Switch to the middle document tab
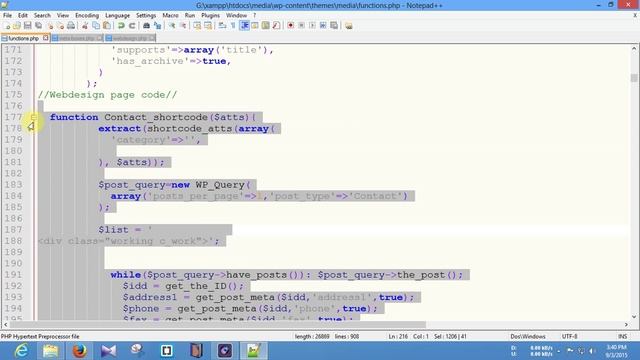 click(76, 38)
